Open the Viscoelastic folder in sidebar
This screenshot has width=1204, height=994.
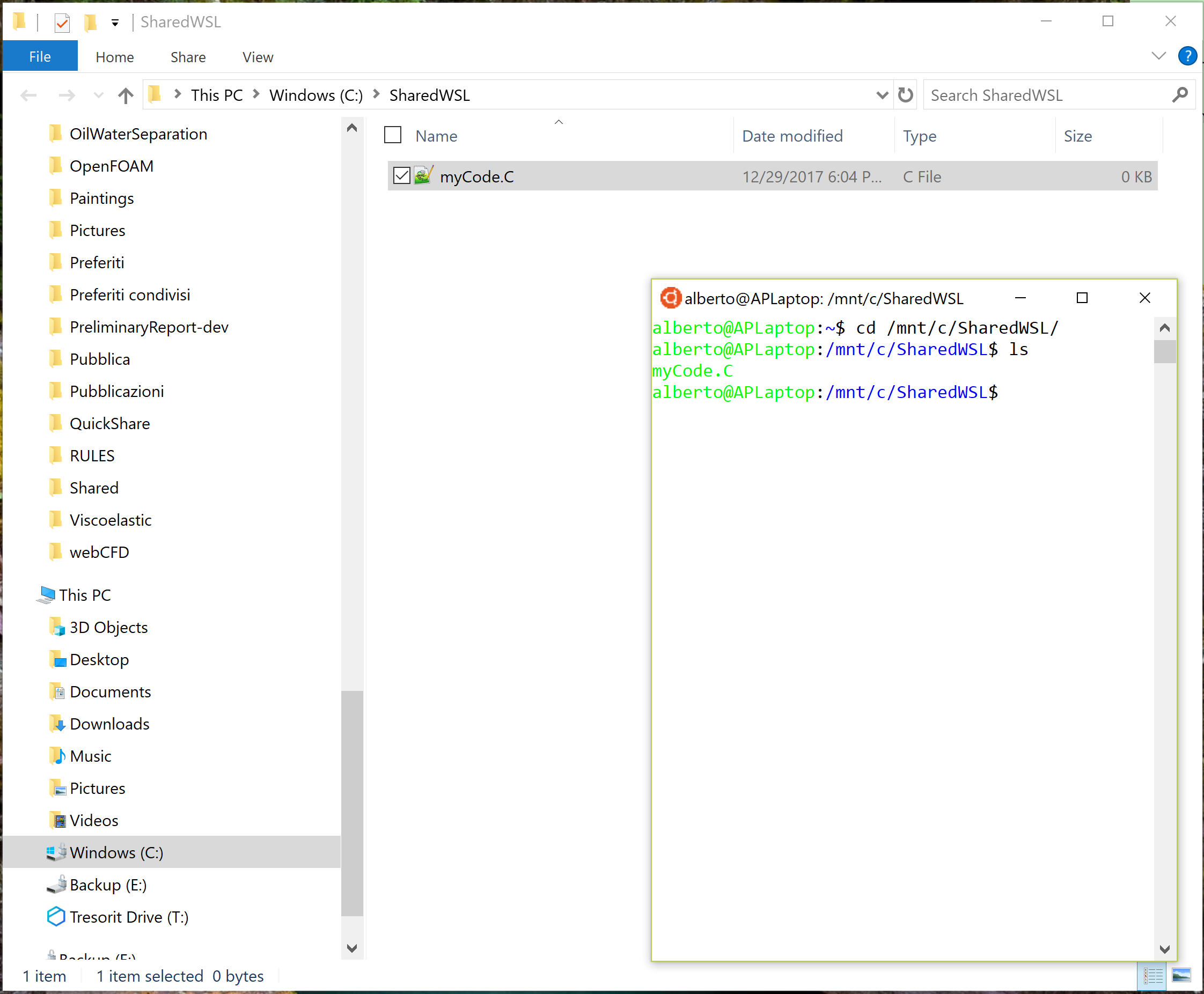click(x=111, y=520)
